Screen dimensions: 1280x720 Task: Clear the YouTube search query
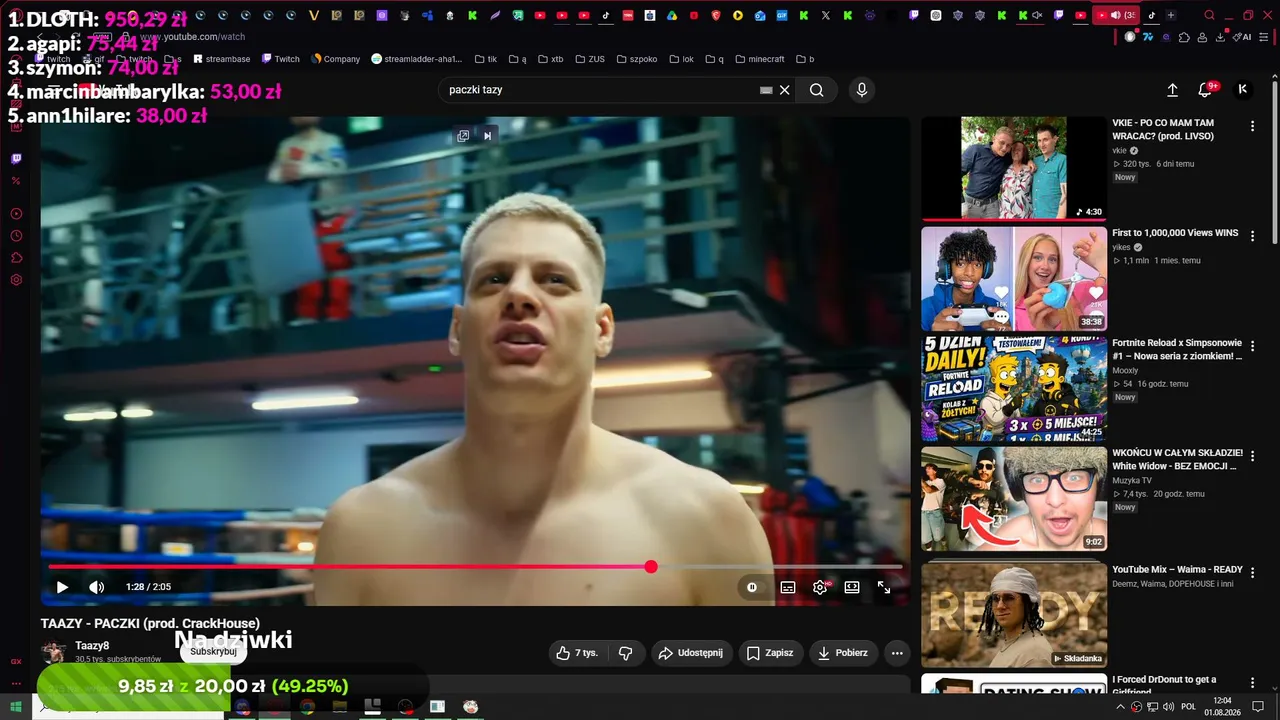pyautogui.click(x=785, y=90)
